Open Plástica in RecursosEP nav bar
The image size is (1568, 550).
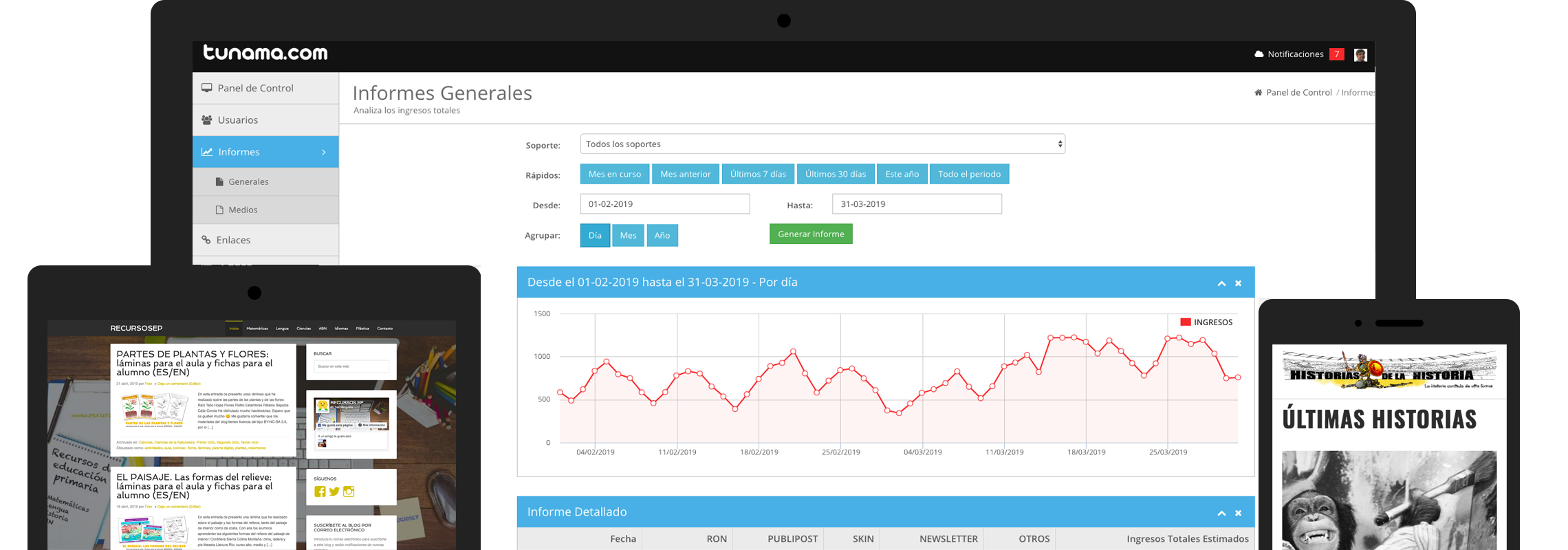coord(362,329)
